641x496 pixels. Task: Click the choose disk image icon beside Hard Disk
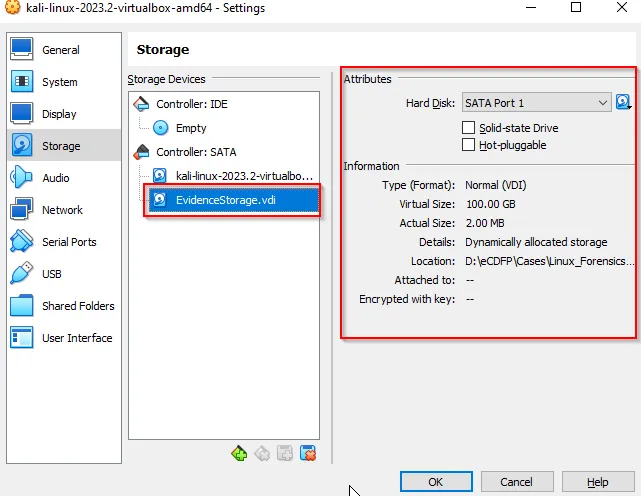coord(624,103)
